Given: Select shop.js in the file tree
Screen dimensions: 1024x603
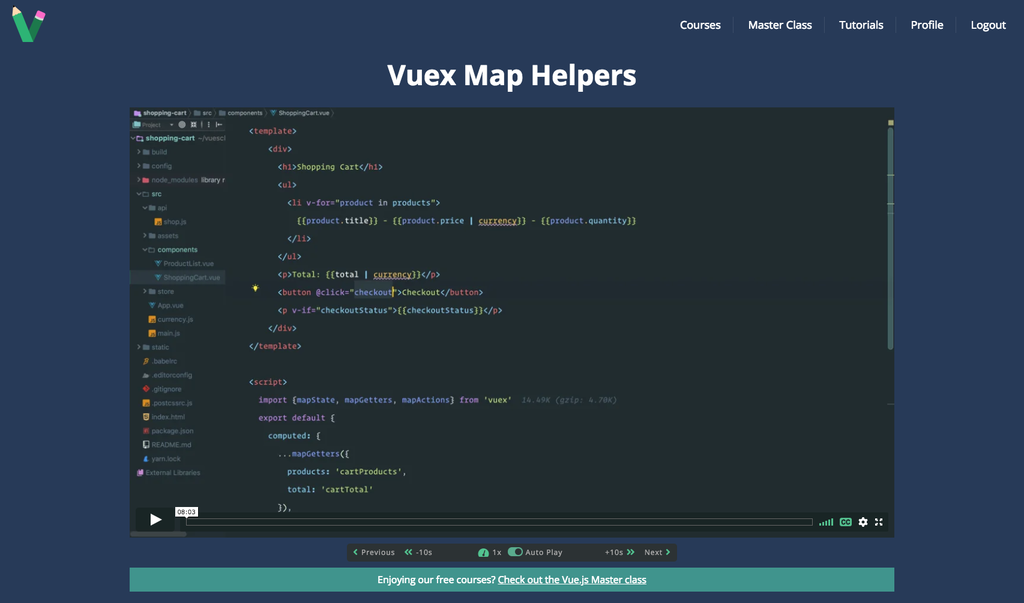Looking at the screenshot, I should [170, 222].
